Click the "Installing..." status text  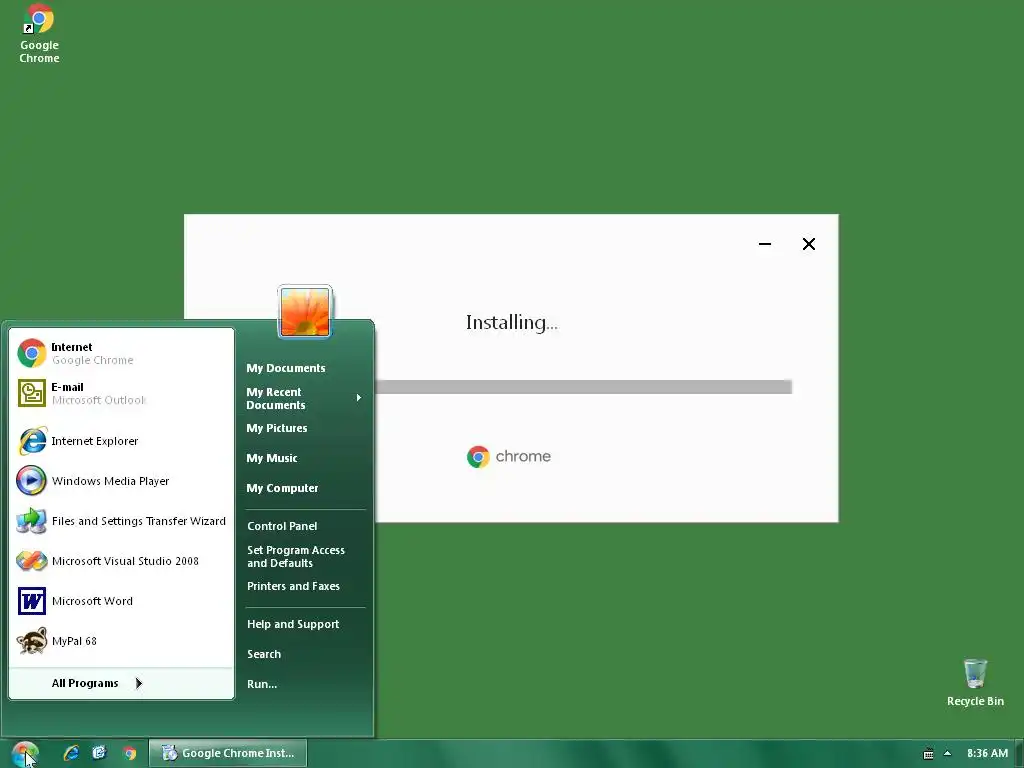(x=511, y=323)
